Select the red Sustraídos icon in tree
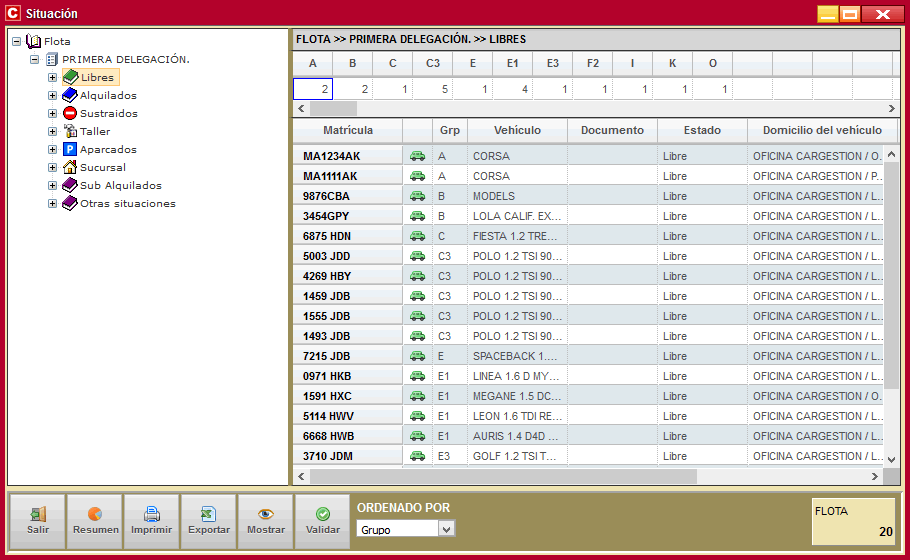910x560 pixels. (x=70, y=114)
